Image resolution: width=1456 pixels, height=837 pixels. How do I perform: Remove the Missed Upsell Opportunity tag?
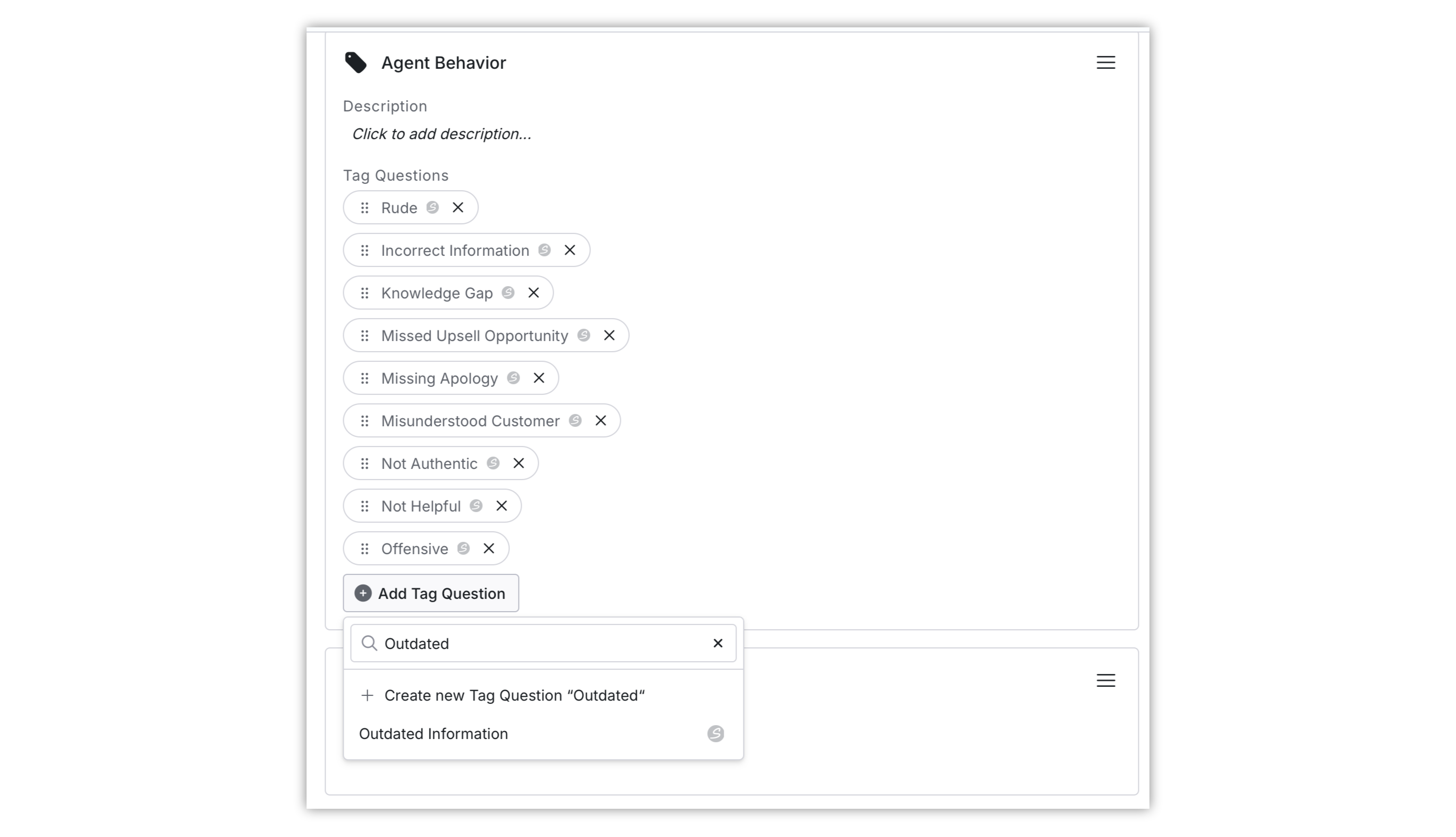point(609,335)
